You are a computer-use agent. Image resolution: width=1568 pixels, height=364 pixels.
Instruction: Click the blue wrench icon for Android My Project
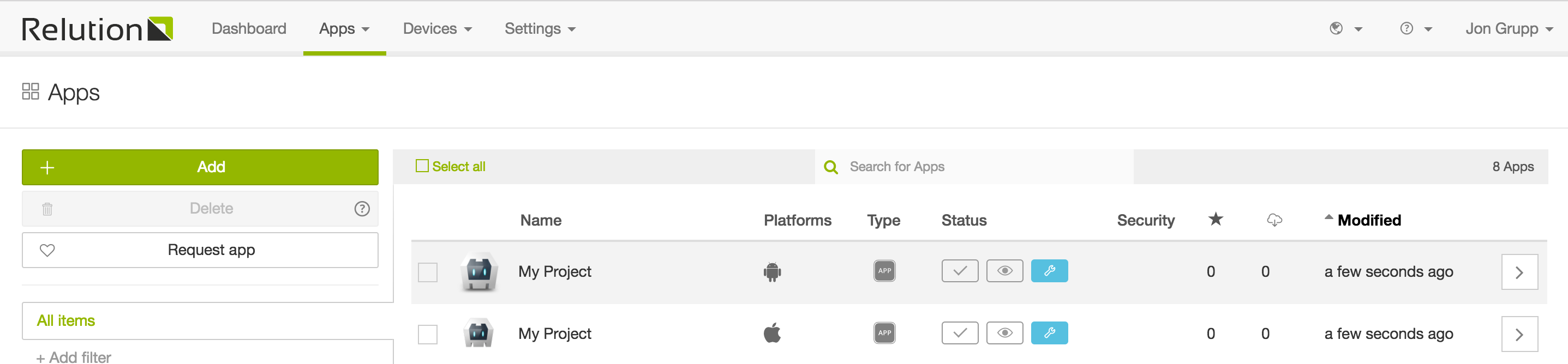(x=1049, y=271)
